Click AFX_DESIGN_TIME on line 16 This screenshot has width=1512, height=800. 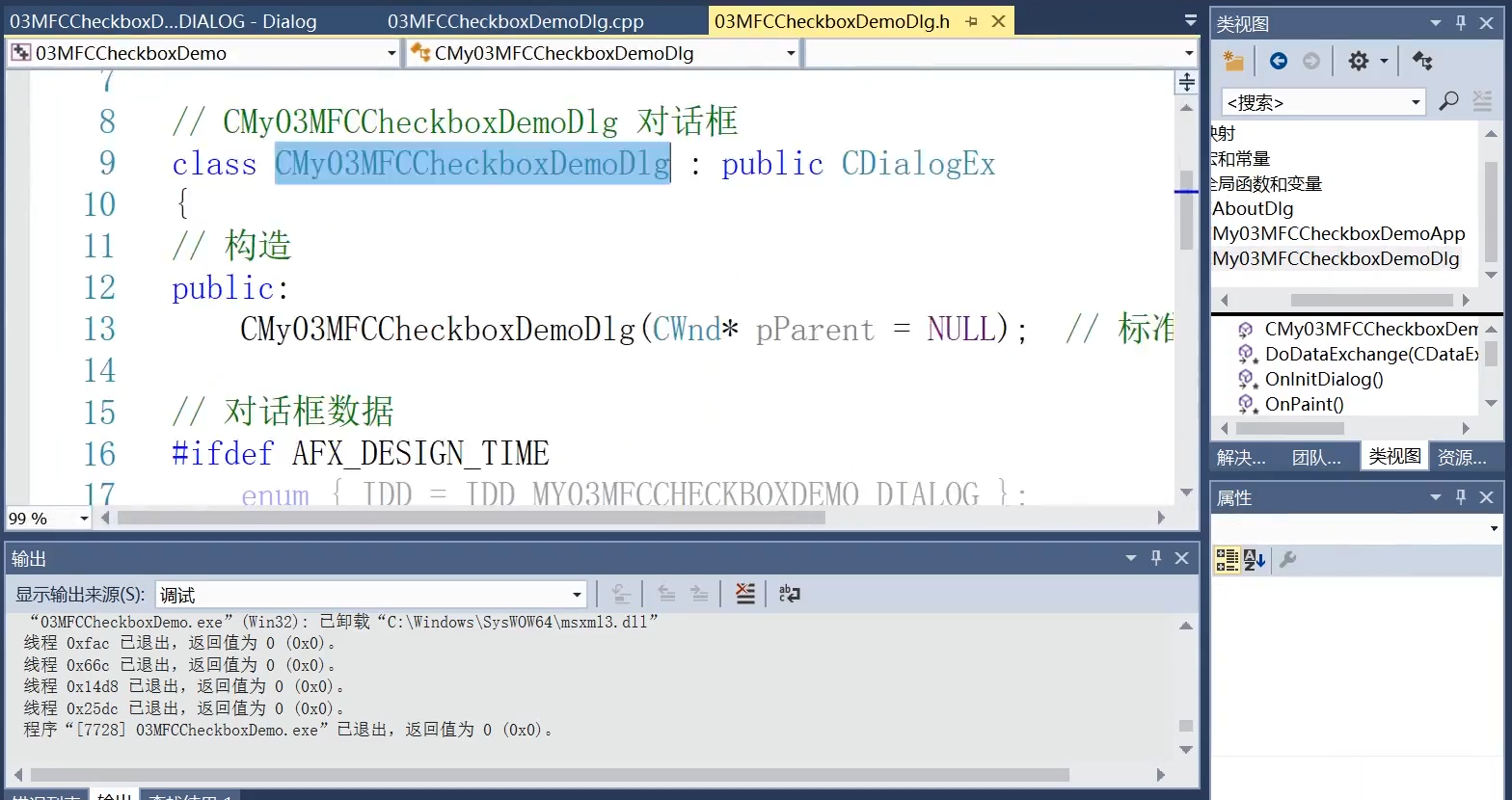coord(420,454)
